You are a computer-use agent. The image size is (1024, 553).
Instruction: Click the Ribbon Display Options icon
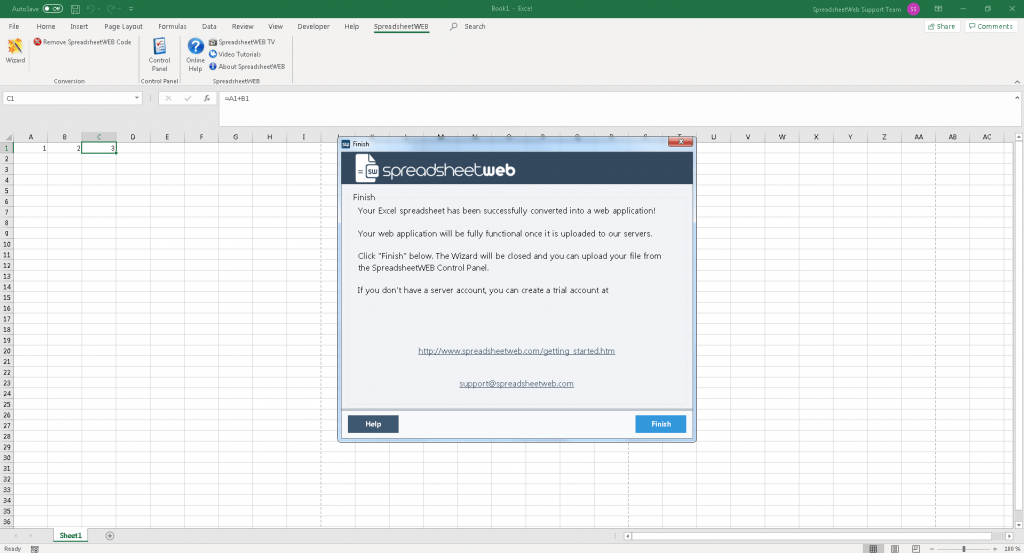[x=938, y=8]
